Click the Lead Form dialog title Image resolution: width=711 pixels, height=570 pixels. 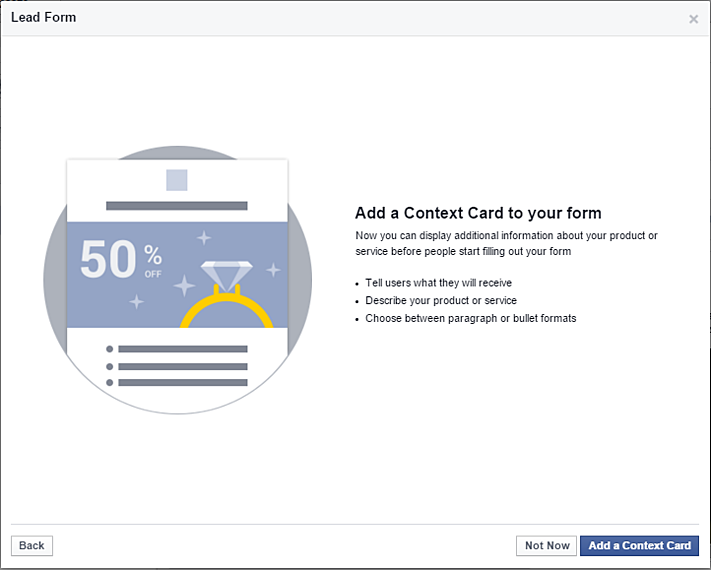(x=43, y=17)
